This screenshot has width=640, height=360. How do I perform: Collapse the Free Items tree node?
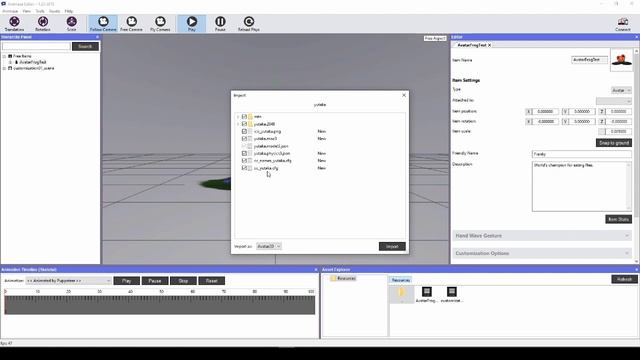[4, 56]
